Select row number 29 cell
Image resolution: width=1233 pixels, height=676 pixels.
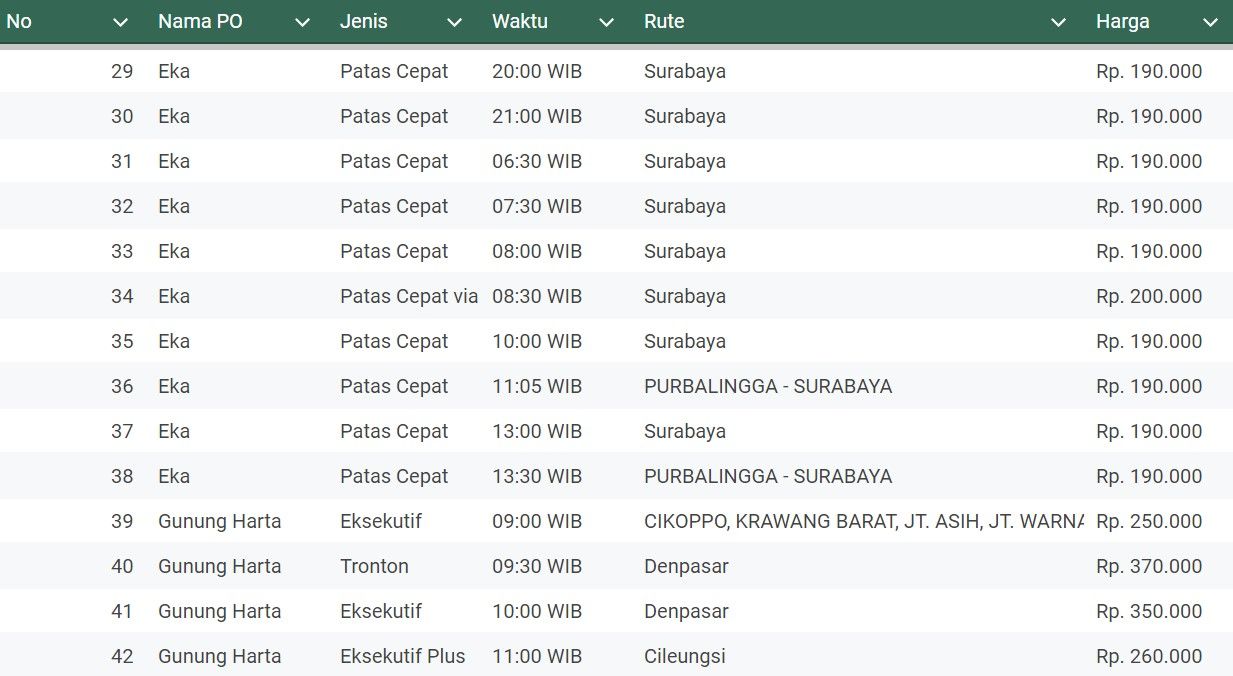click(x=122, y=71)
